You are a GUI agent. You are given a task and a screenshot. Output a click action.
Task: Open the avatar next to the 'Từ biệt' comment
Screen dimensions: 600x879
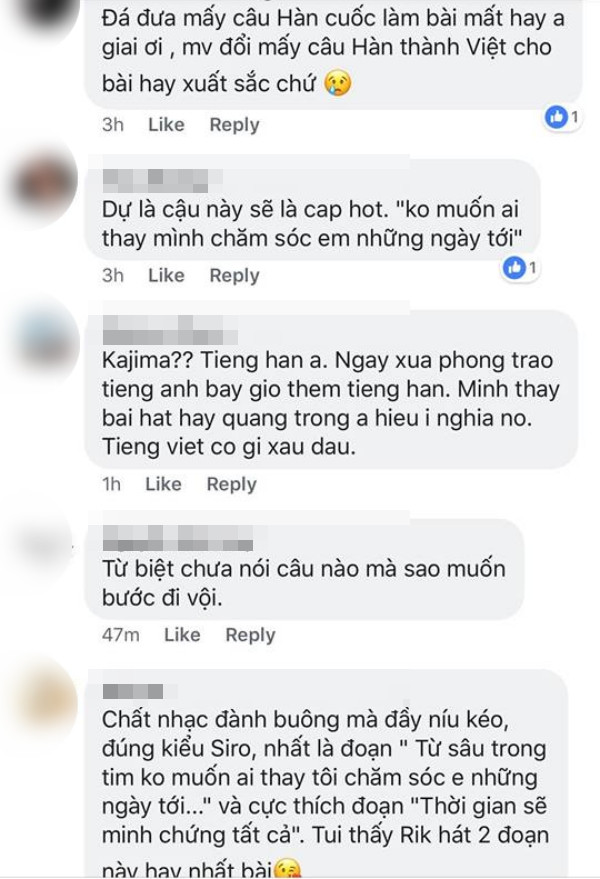[45, 543]
